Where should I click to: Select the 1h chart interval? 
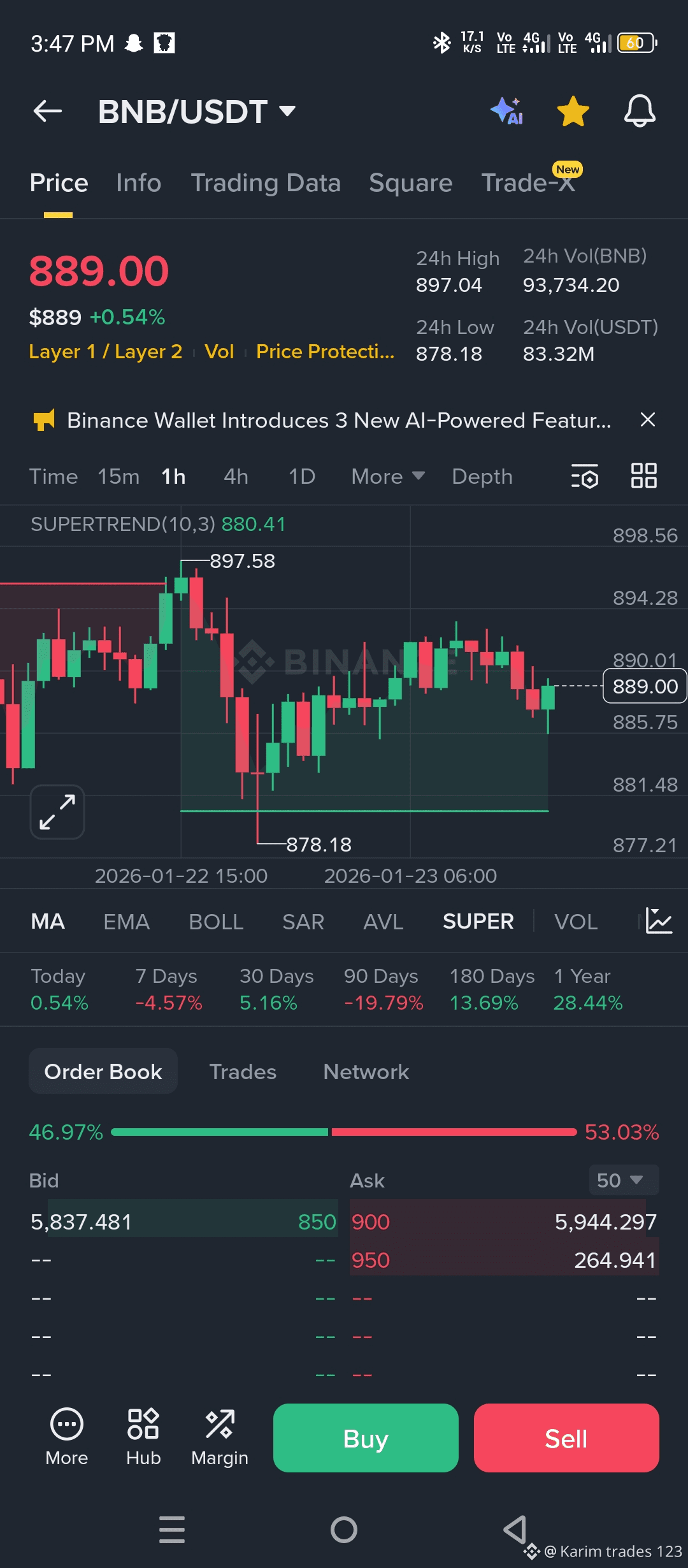tap(173, 476)
